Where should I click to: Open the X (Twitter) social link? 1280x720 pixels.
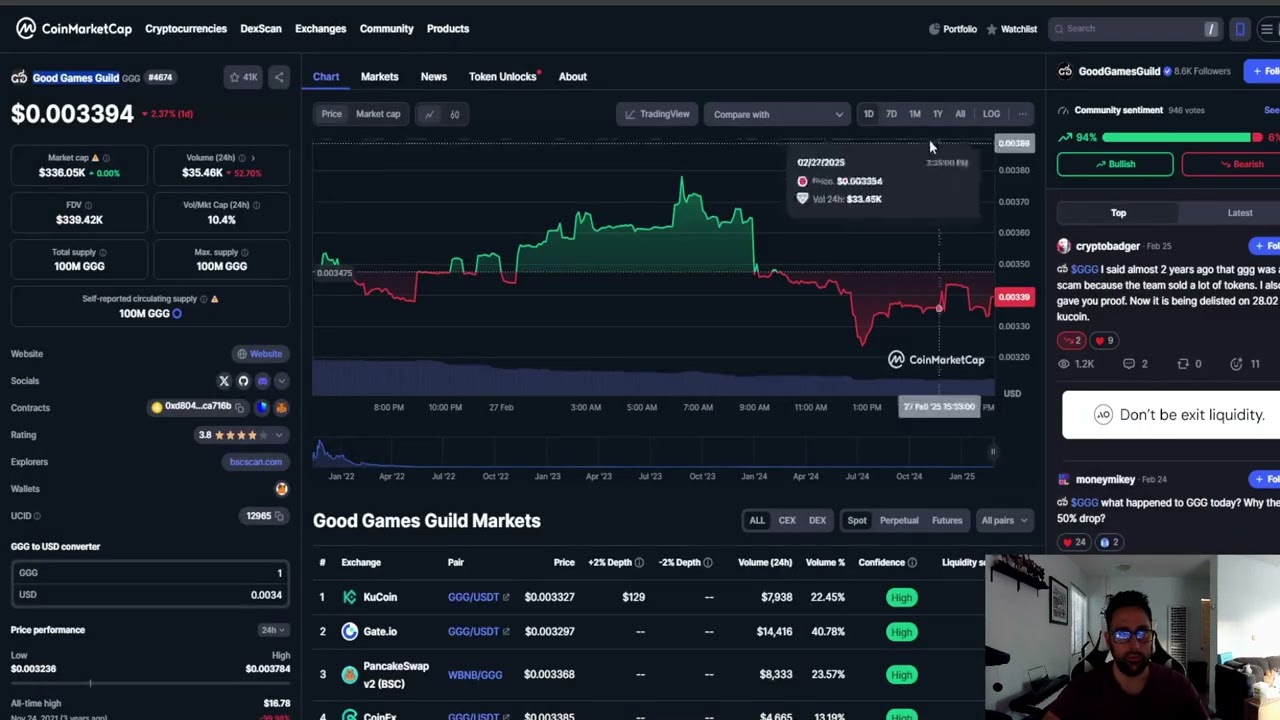[x=224, y=381]
